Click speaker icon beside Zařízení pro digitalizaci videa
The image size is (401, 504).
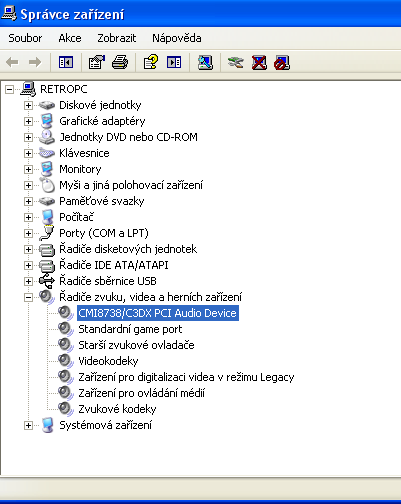coord(66,377)
